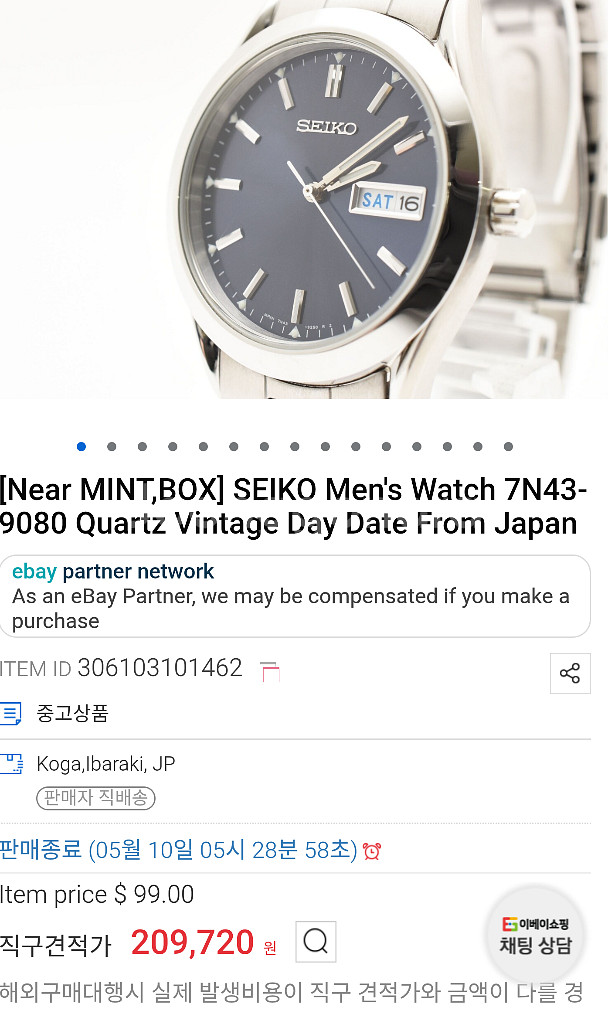Click the used-condition document icon

pos(11,713)
